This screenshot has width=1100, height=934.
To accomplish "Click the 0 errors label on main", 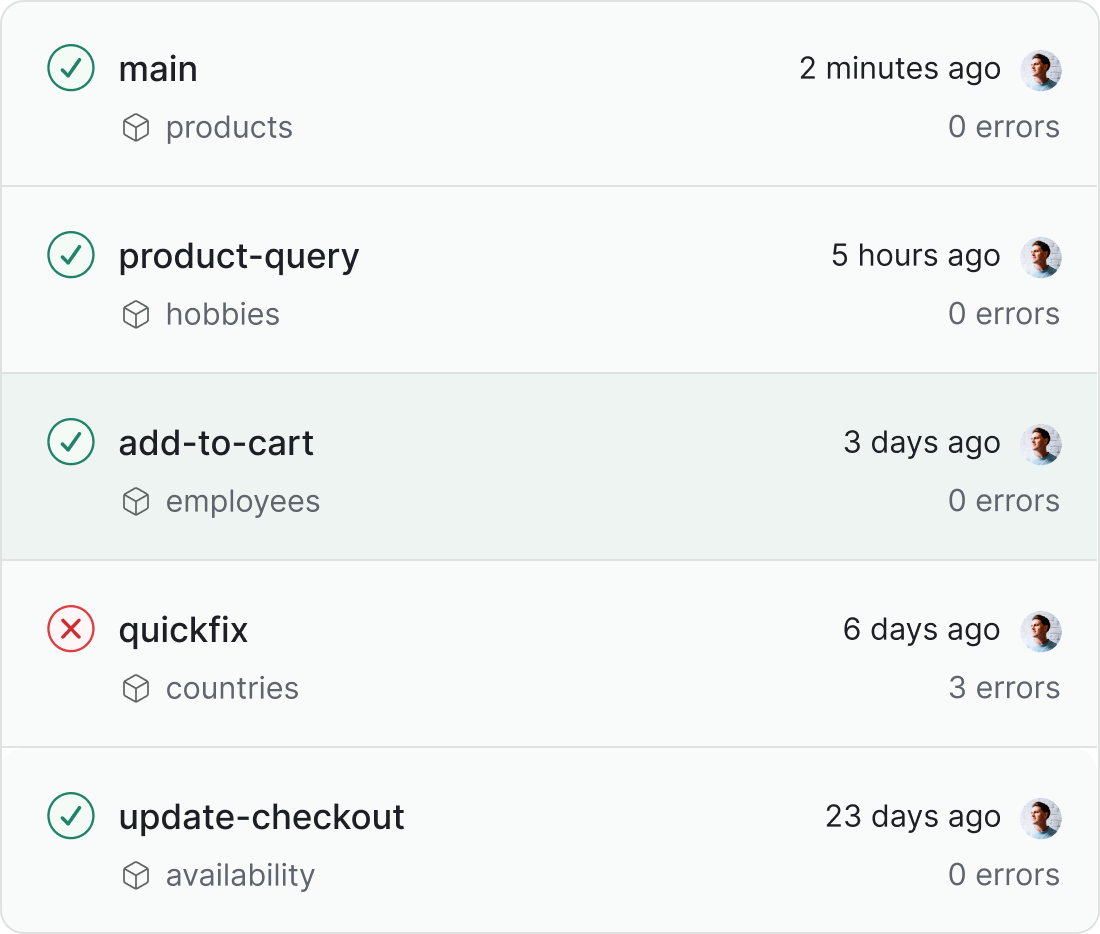I will 1004,127.
